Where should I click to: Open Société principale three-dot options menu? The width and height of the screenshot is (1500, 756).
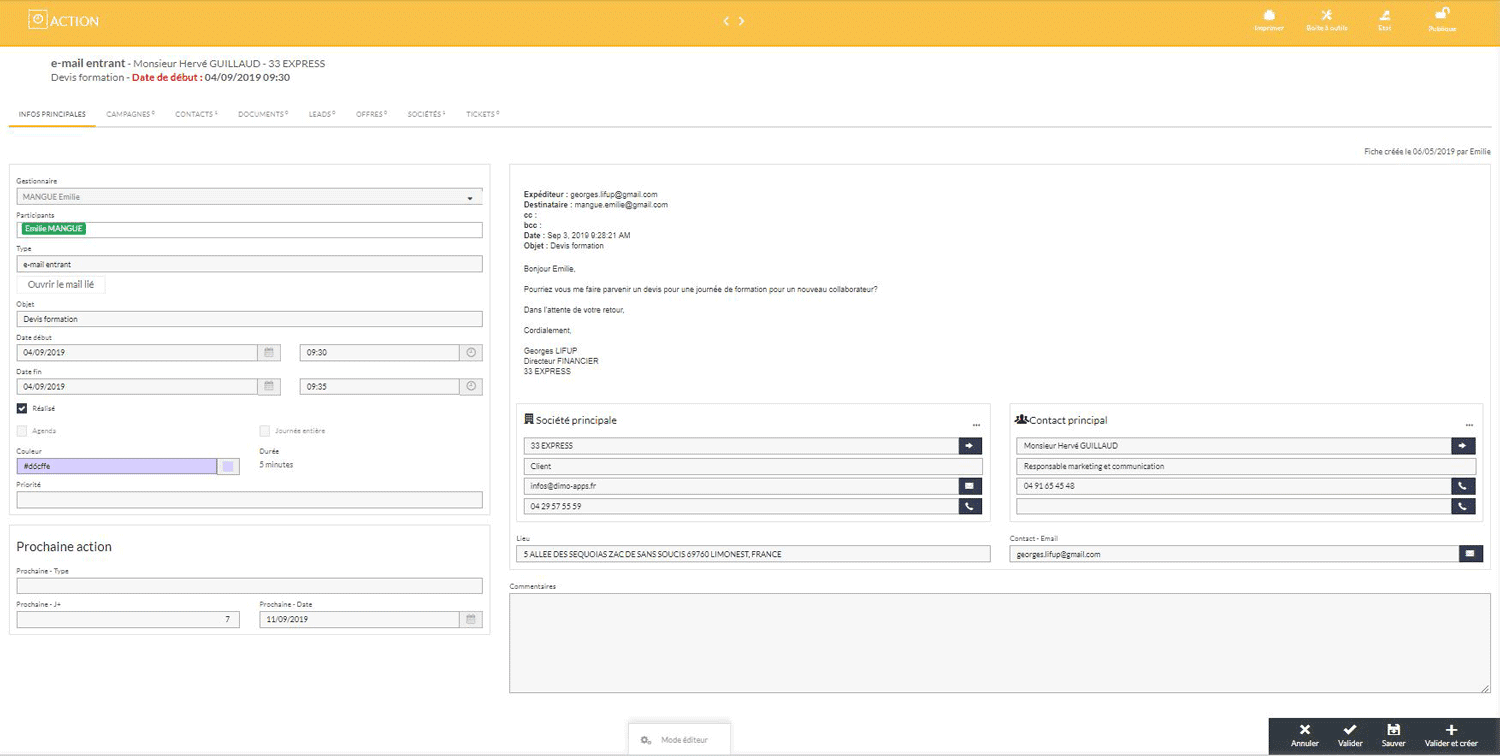point(976,425)
